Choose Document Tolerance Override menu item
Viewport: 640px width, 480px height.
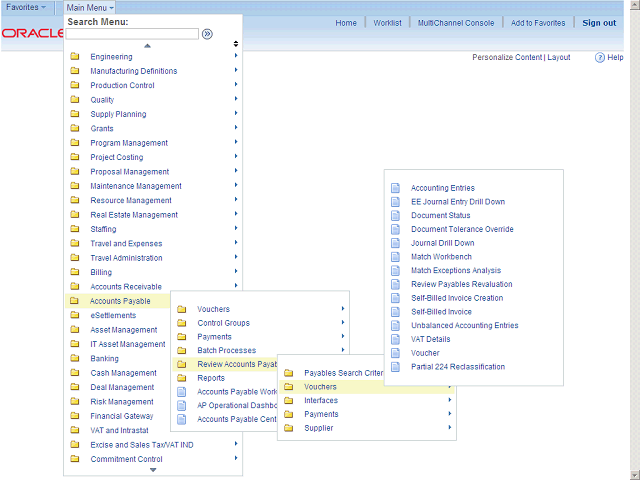coord(461,229)
